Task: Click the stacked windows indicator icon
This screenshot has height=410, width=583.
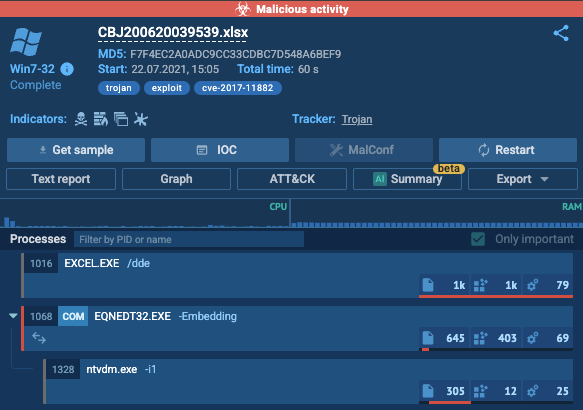Action: tap(121, 119)
